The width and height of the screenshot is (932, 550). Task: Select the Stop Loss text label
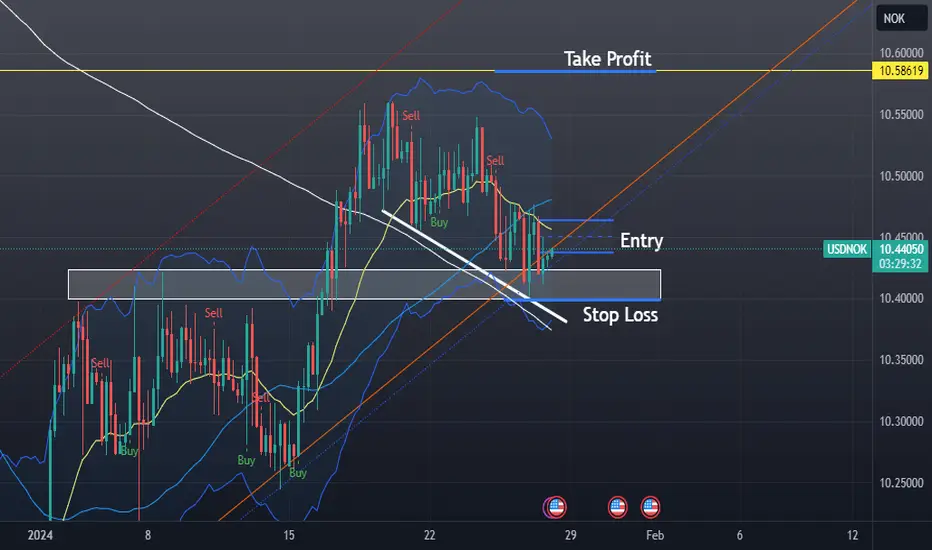620,315
